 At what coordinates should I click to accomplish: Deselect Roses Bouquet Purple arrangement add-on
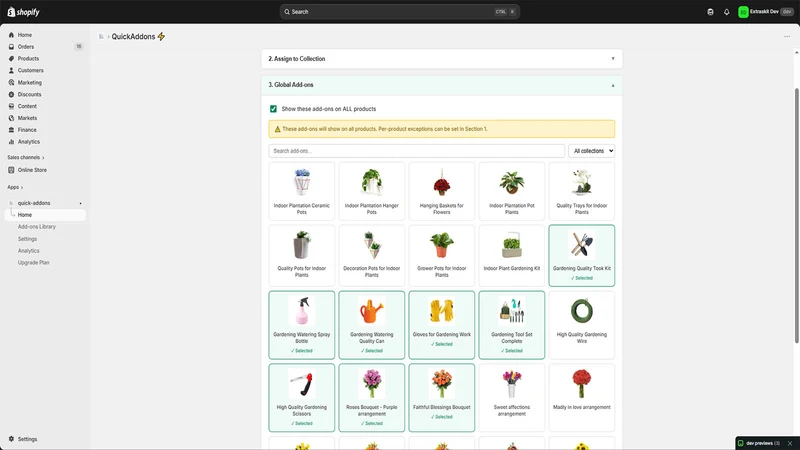[371, 398]
